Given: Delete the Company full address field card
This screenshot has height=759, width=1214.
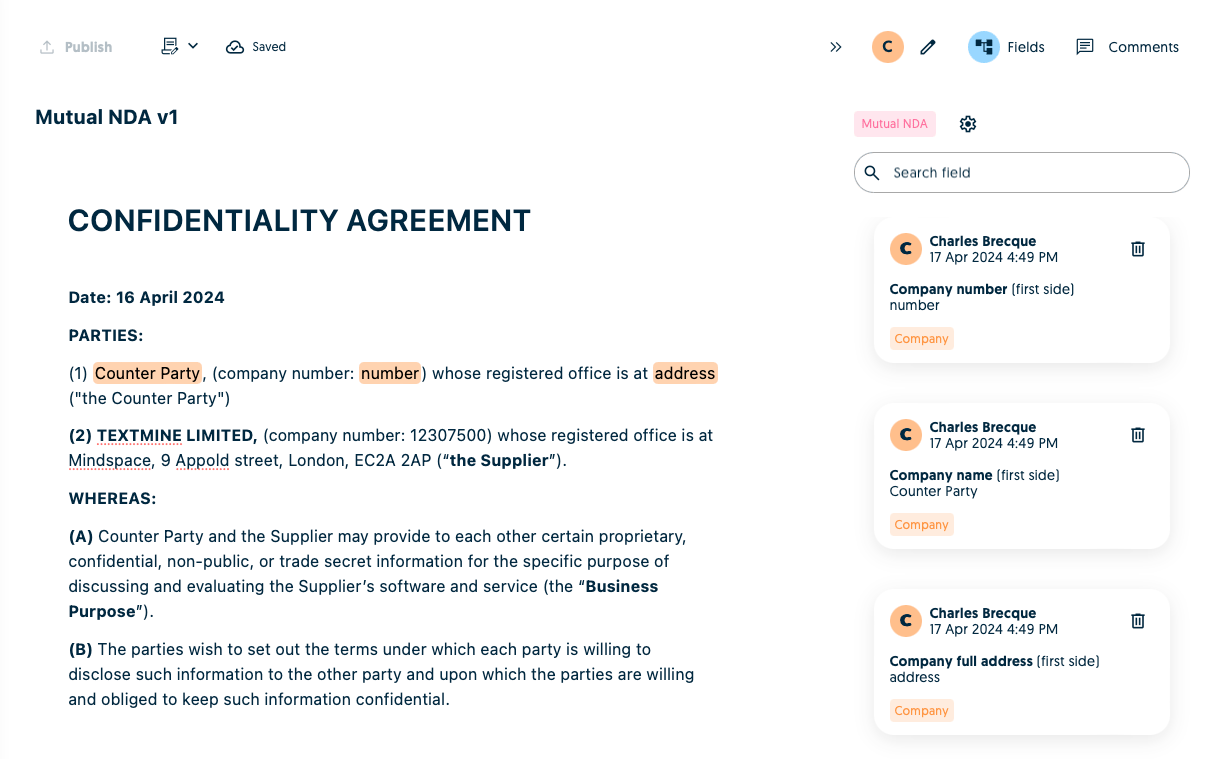Looking at the screenshot, I should 1138,621.
